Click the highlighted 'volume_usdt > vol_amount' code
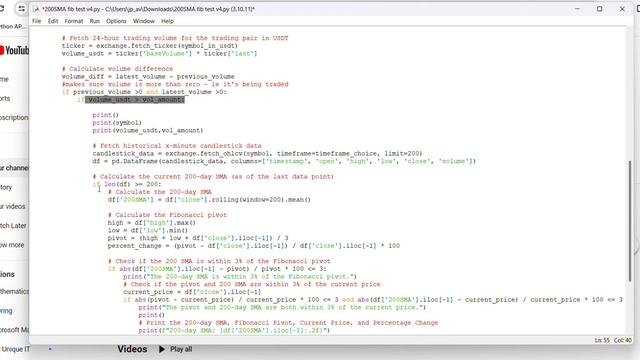The width and height of the screenshot is (640, 360). point(135,100)
